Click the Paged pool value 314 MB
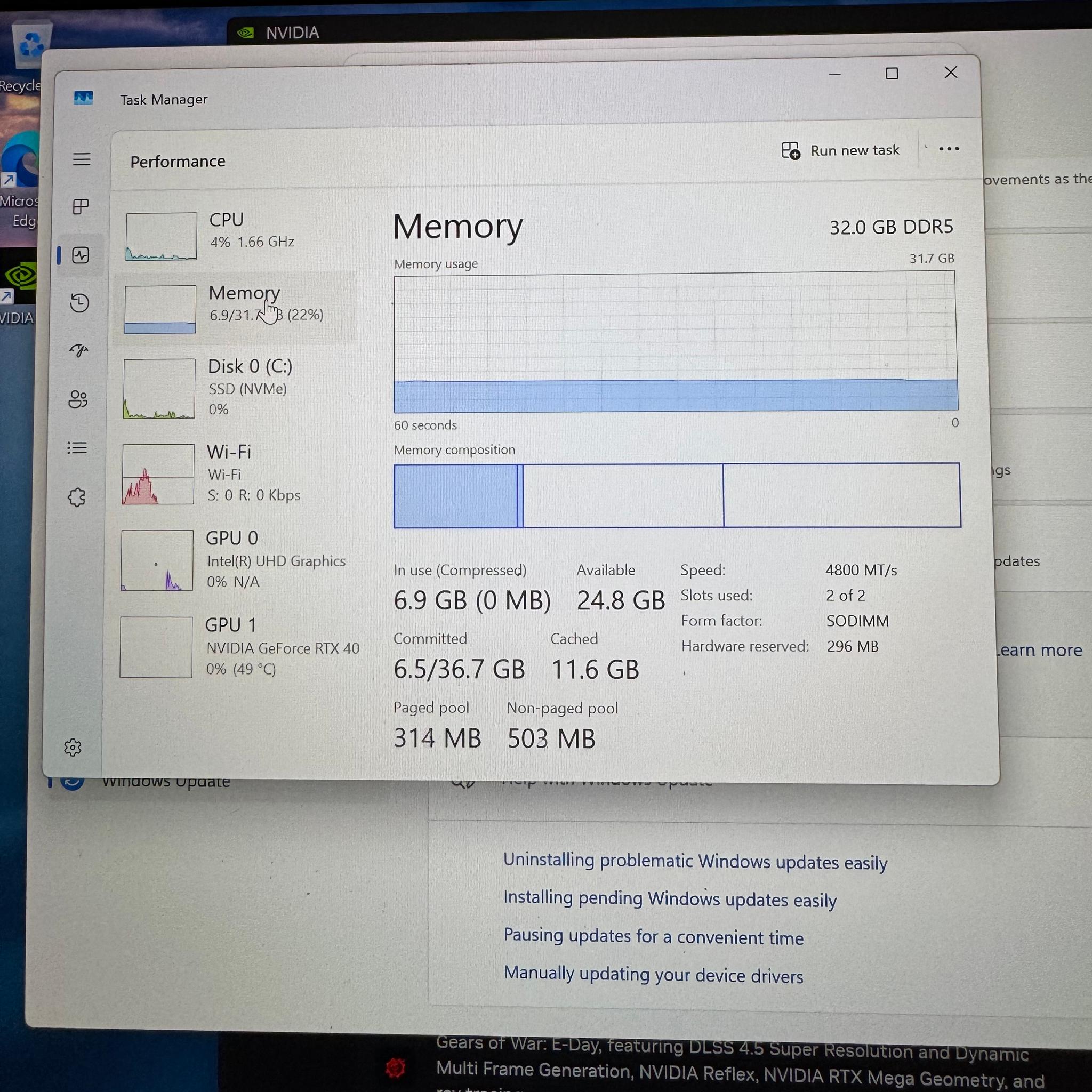This screenshot has height=1092, width=1092. pyautogui.click(x=437, y=738)
